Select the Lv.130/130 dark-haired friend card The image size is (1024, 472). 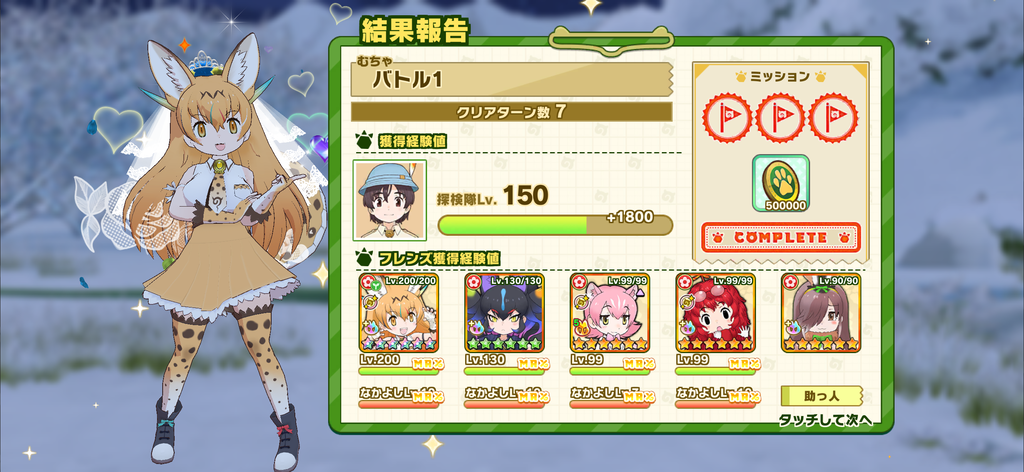504,313
